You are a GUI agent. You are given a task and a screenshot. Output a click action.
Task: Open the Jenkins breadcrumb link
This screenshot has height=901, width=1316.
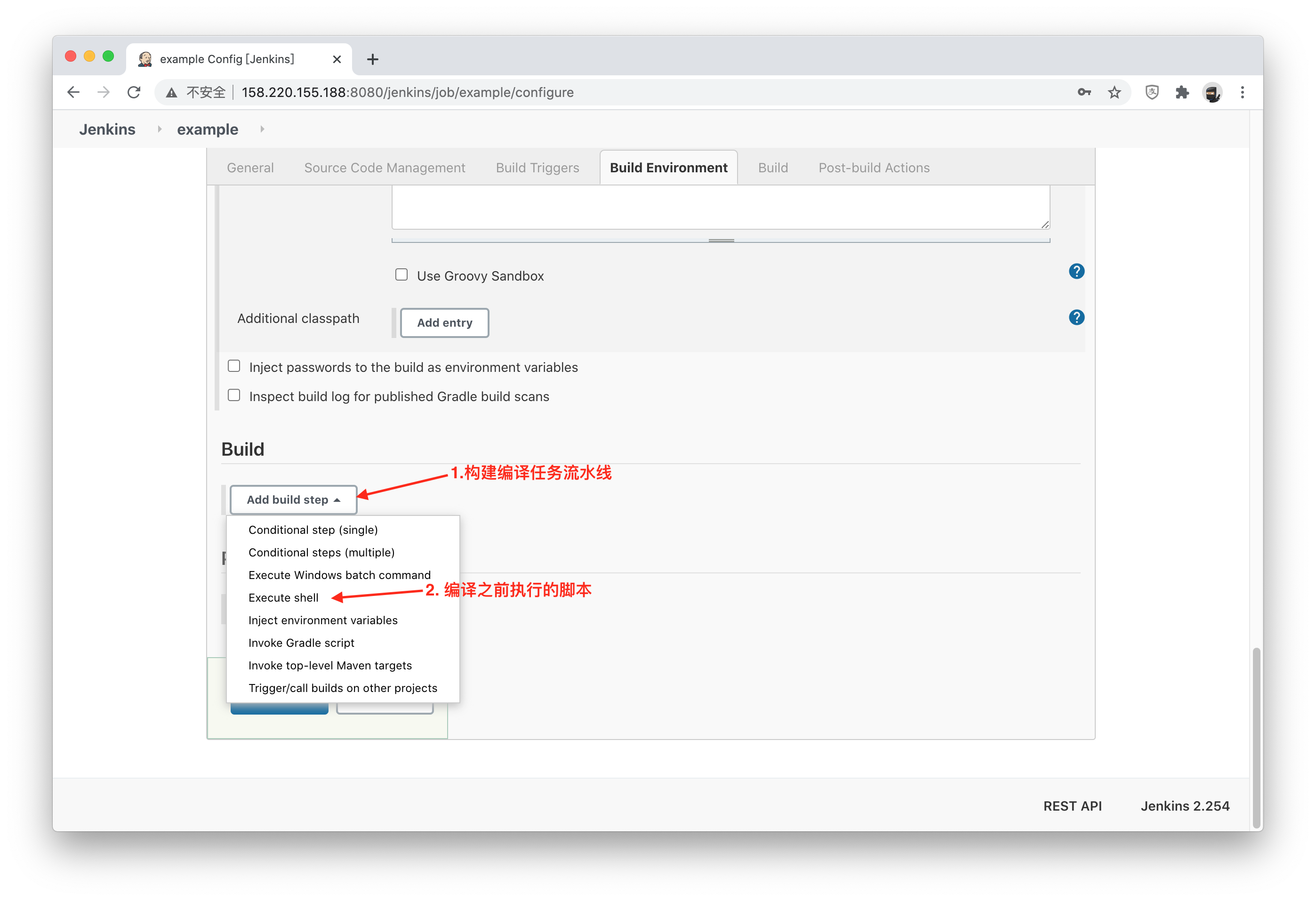[x=107, y=129]
